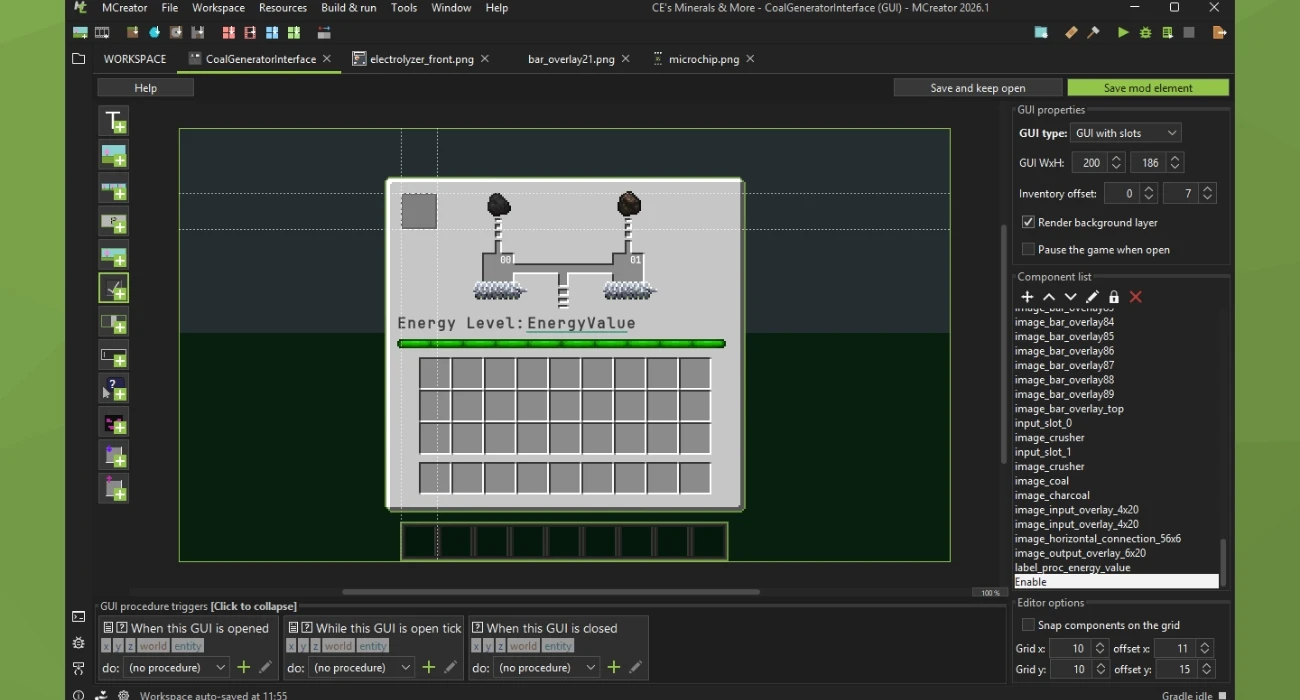Edit the procedure for When this GUI is closed
This screenshot has width=1300, height=700.
click(635, 667)
